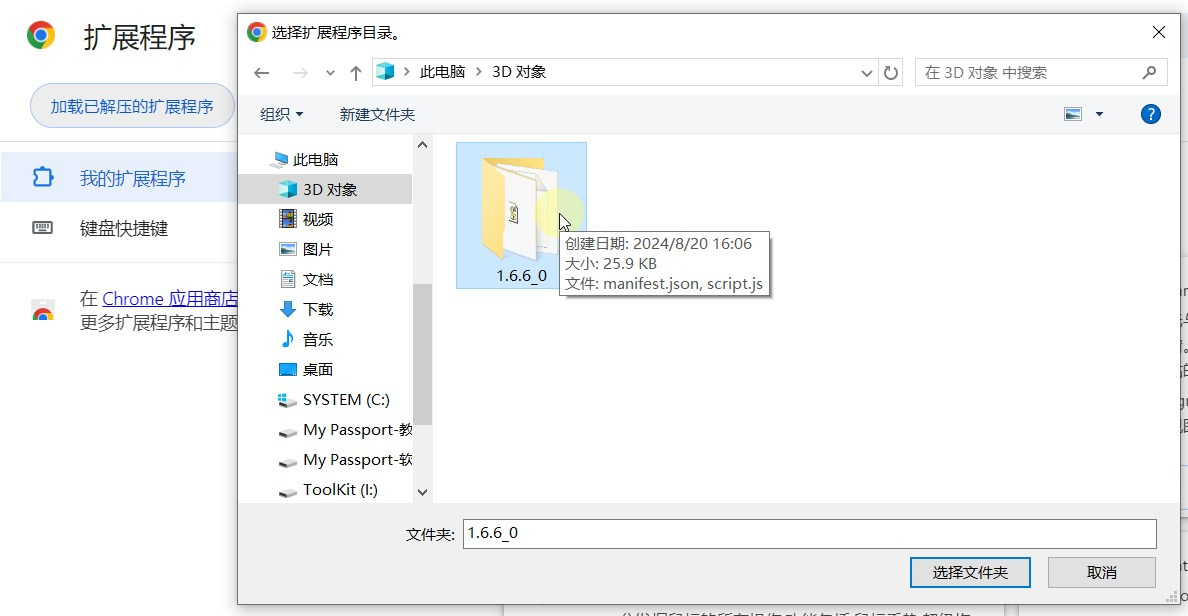Select 视频 in the sidebar
This screenshot has width=1188, height=616.
[318, 219]
